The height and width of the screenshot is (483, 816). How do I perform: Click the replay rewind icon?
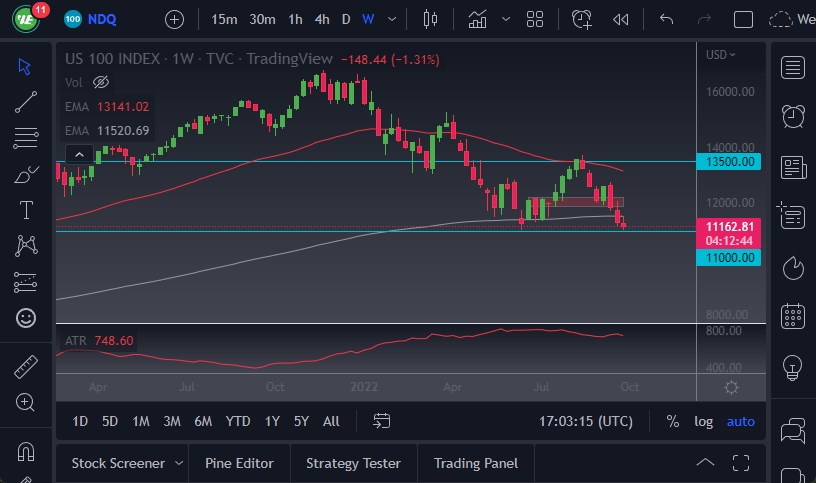point(621,19)
